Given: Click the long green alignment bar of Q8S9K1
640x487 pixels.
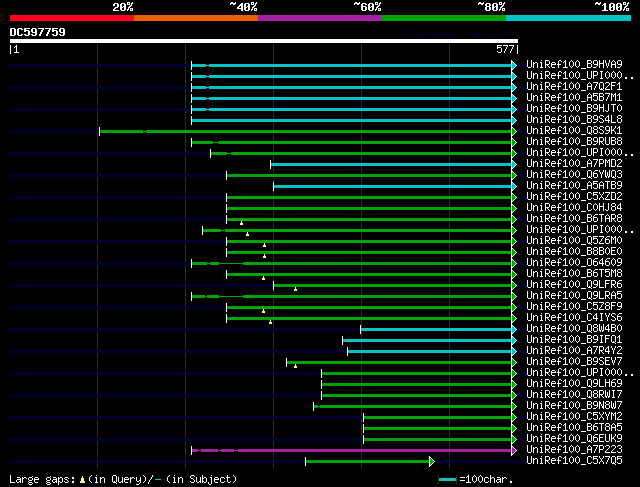Looking at the screenshot, I should (306, 131).
